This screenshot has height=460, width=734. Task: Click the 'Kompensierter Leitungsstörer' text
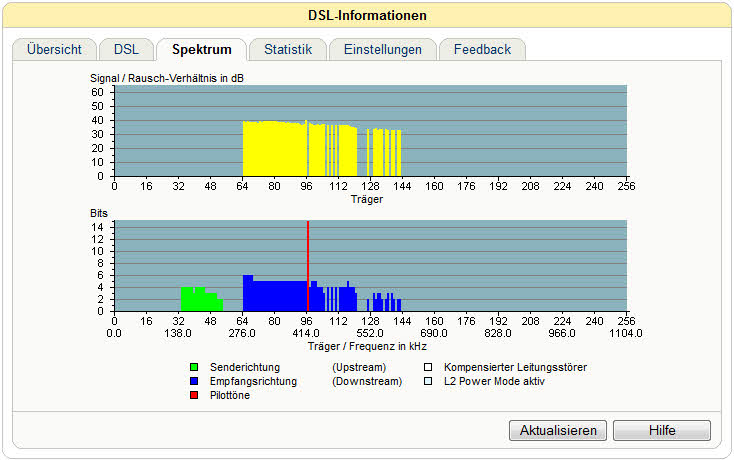pyautogui.click(x=515, y=367)
